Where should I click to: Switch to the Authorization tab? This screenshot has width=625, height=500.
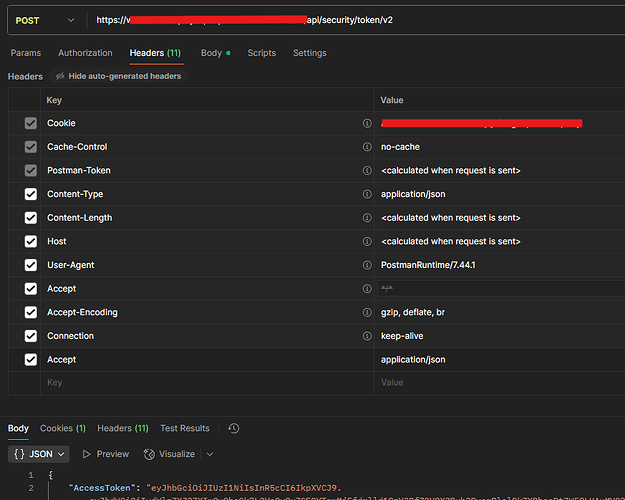tap(85, 53)
